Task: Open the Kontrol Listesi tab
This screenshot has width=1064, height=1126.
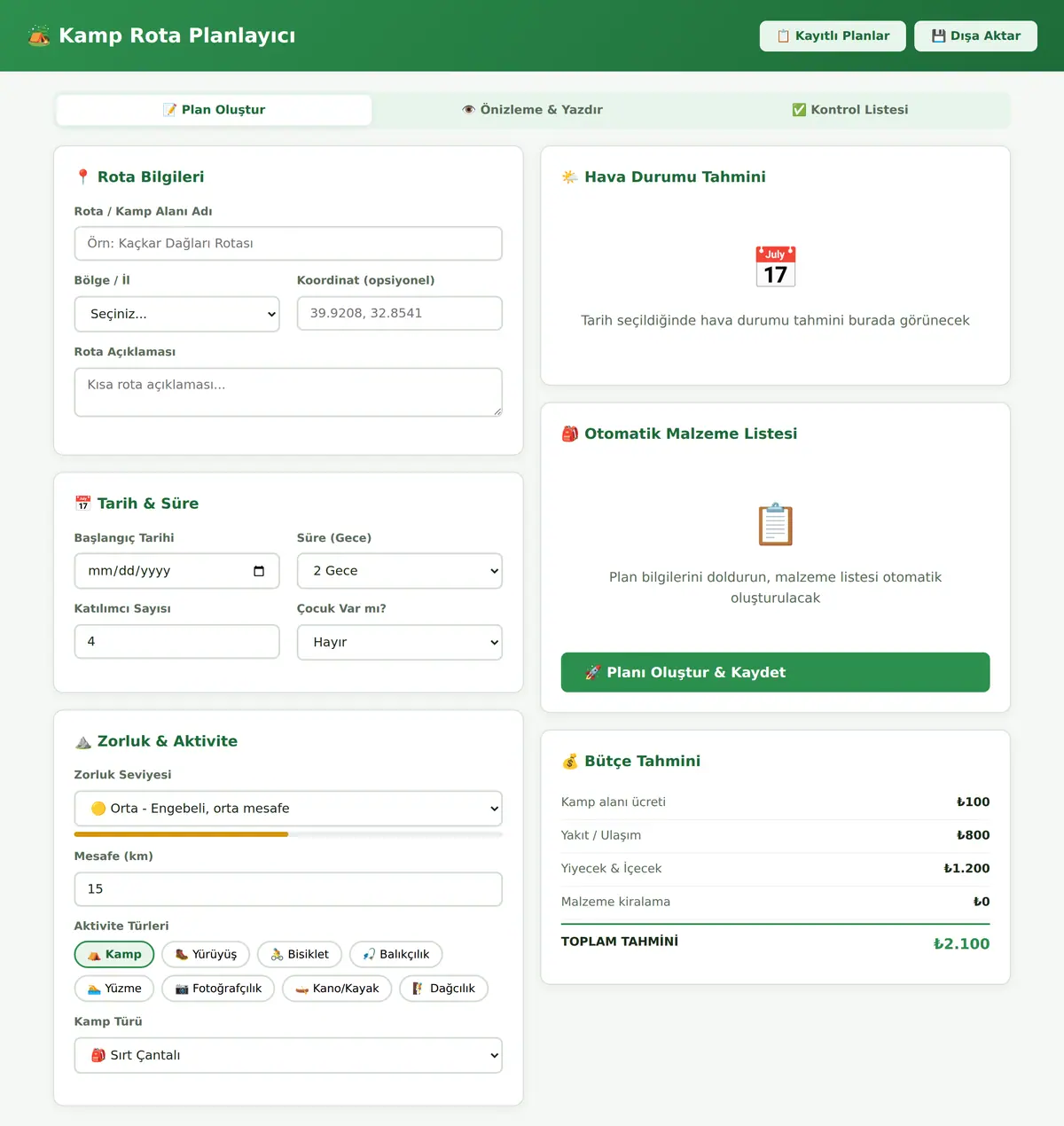Action: [x=849, y=110]
